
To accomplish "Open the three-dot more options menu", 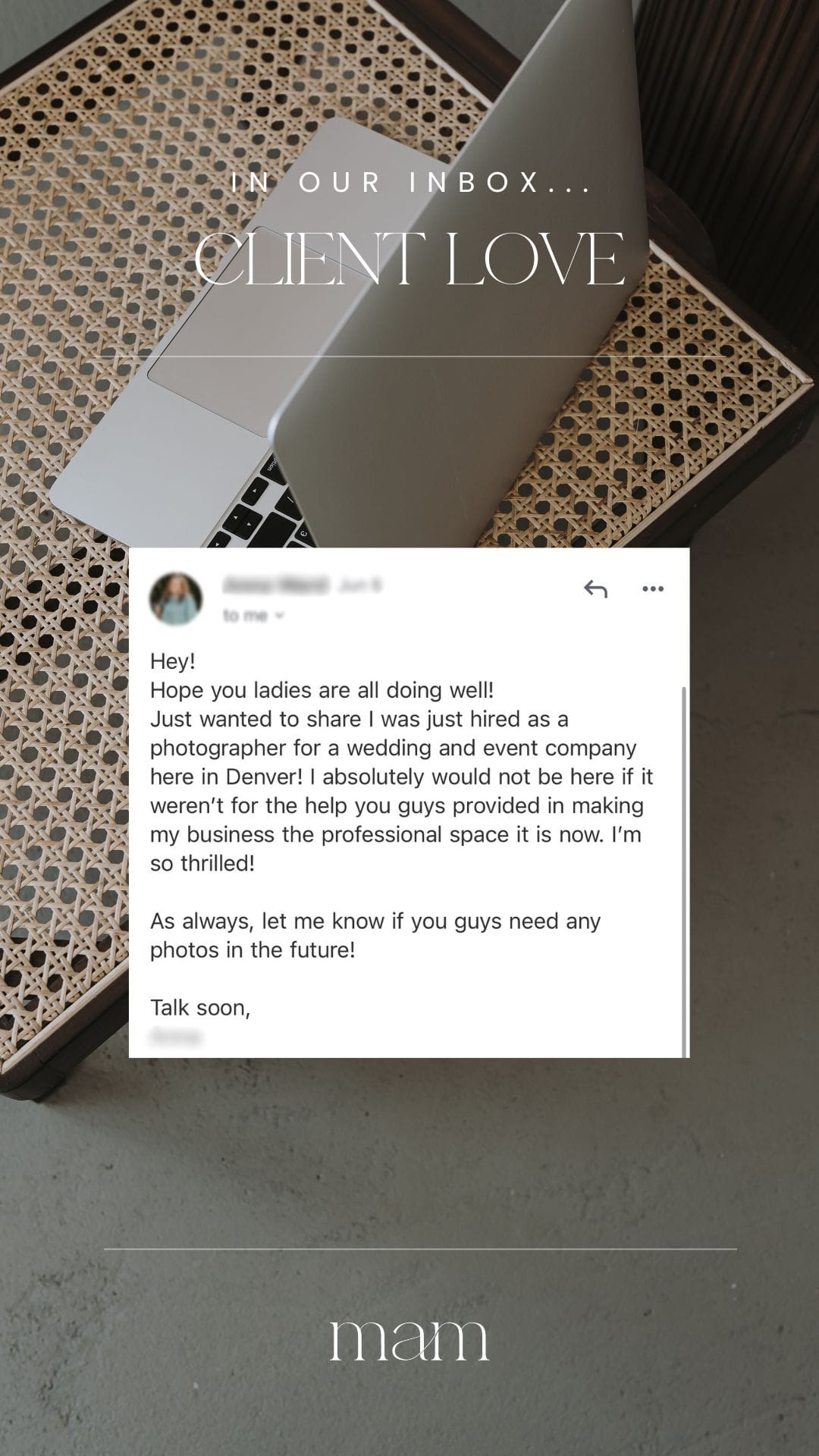I will pyautogui.click(x=653, y=588).
